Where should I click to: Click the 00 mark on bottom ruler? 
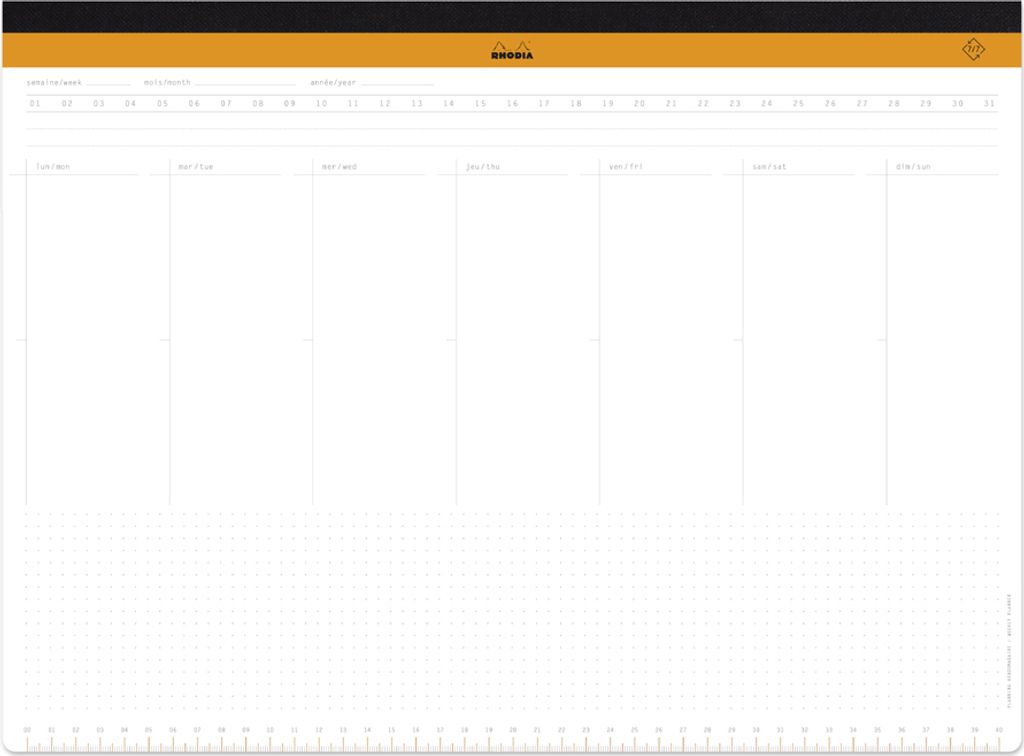click(x=27, y=730)
